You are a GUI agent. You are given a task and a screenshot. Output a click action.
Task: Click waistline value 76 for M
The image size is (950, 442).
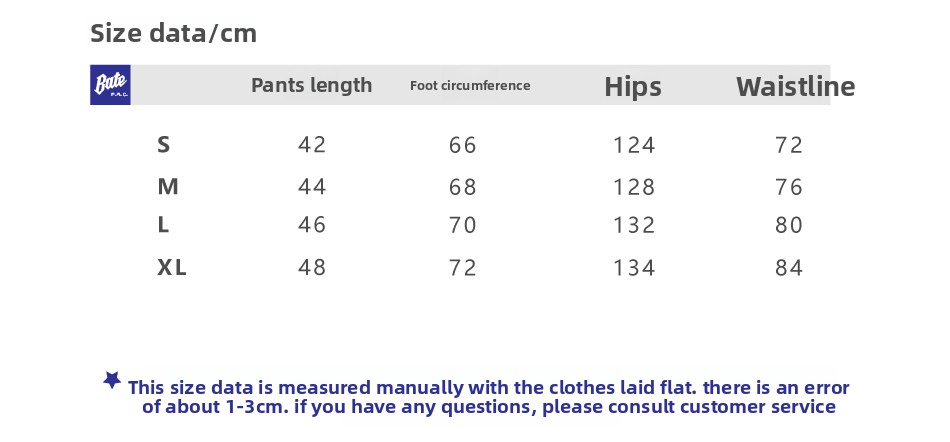click(789, 187)
